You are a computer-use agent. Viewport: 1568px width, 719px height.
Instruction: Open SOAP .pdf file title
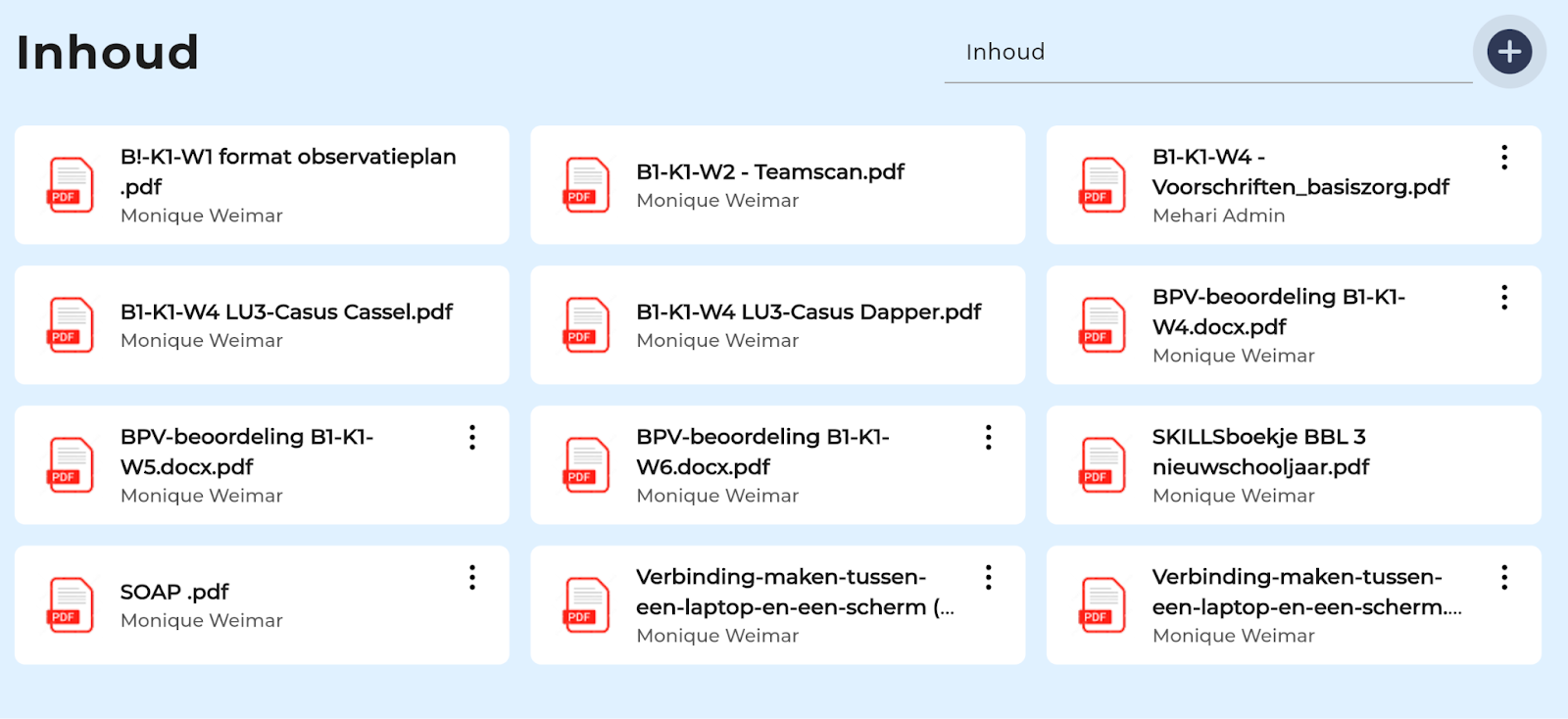(x=174, y=593)
